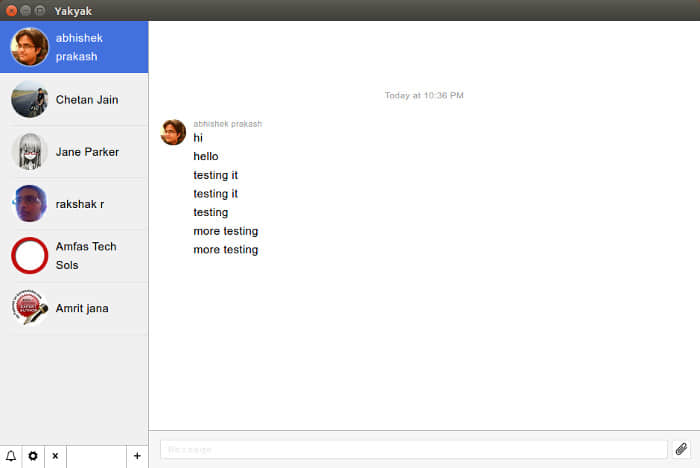This screenshot has height=468, width=700.
Task: Click the sender avatar in chat area
Action: coord(173,132)
